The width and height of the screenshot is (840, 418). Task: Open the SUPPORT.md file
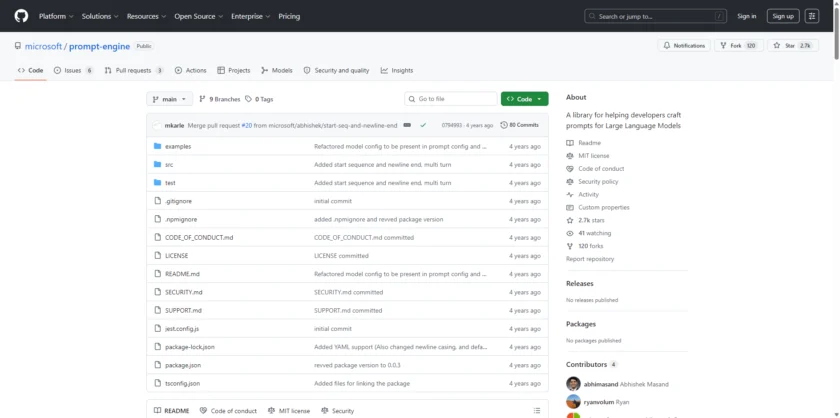point(183,310)
